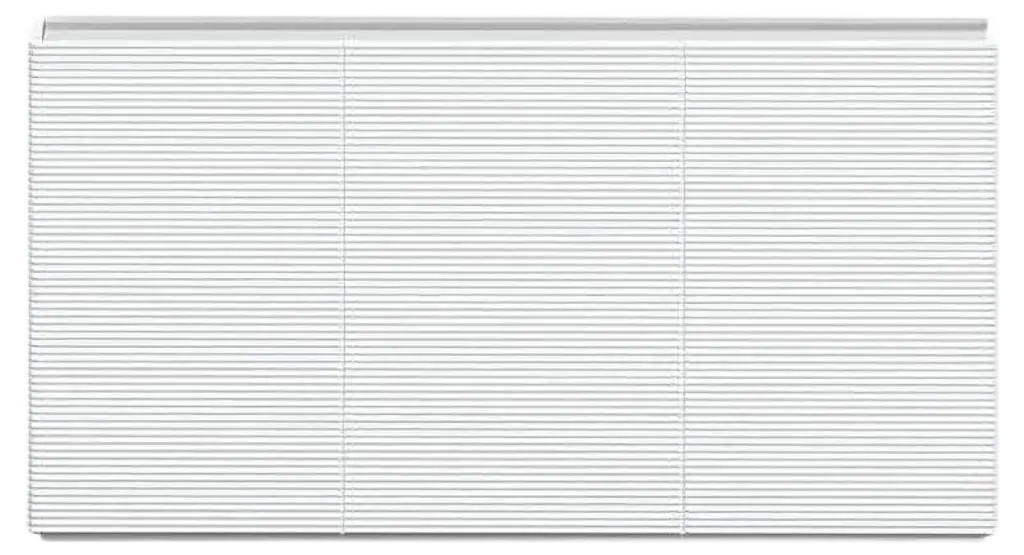
Task: Click the blind's right edge at mid-height
Action: click(x=996, y=280)
